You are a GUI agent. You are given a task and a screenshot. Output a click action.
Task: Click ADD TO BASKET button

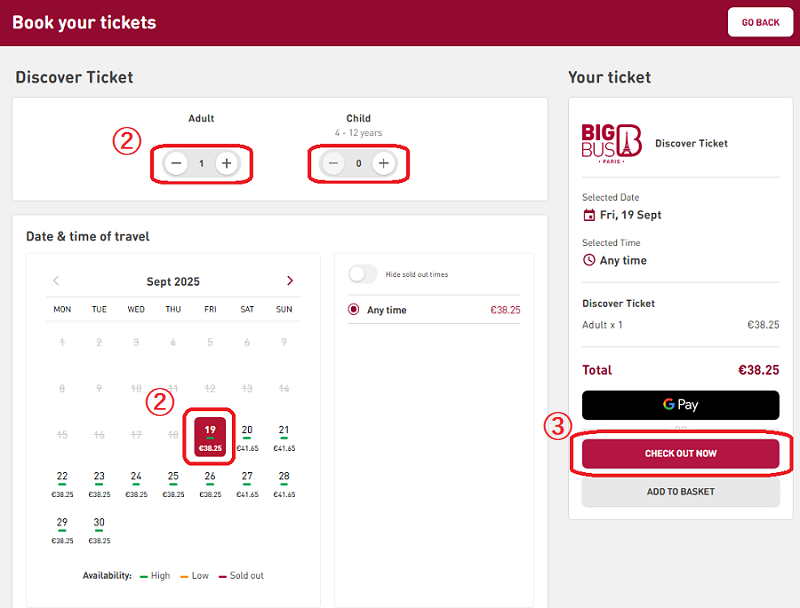pos(680,492)
